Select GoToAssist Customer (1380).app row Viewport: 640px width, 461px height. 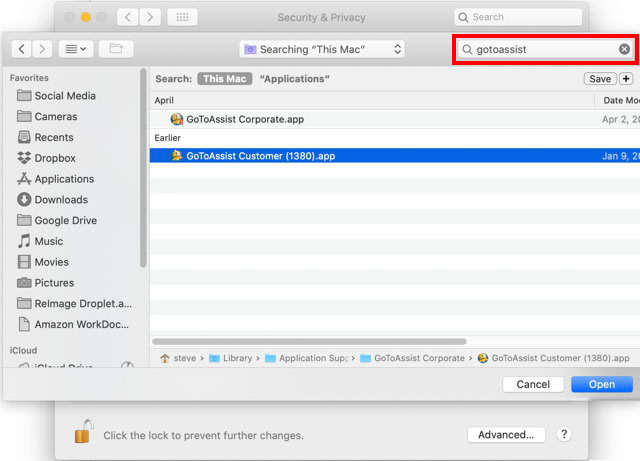(395, 156)
